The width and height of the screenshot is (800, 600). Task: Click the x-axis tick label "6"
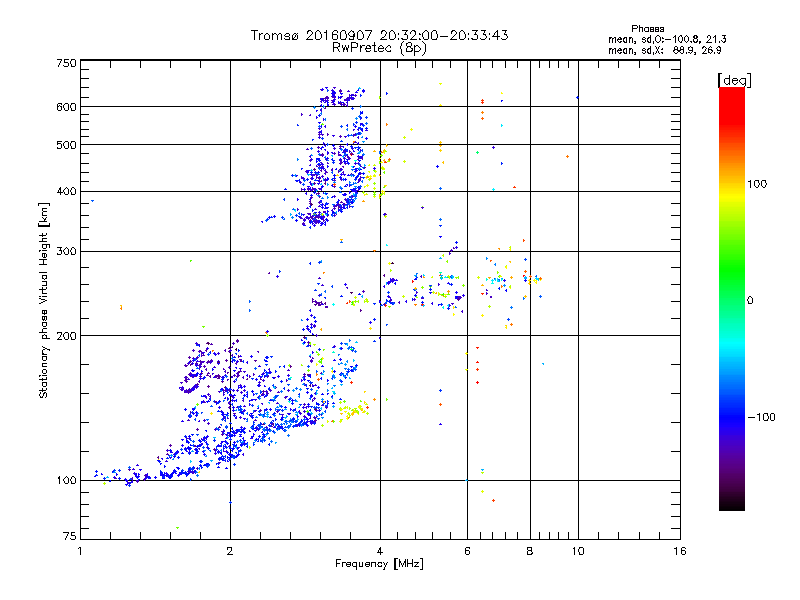tap(467, 551)
